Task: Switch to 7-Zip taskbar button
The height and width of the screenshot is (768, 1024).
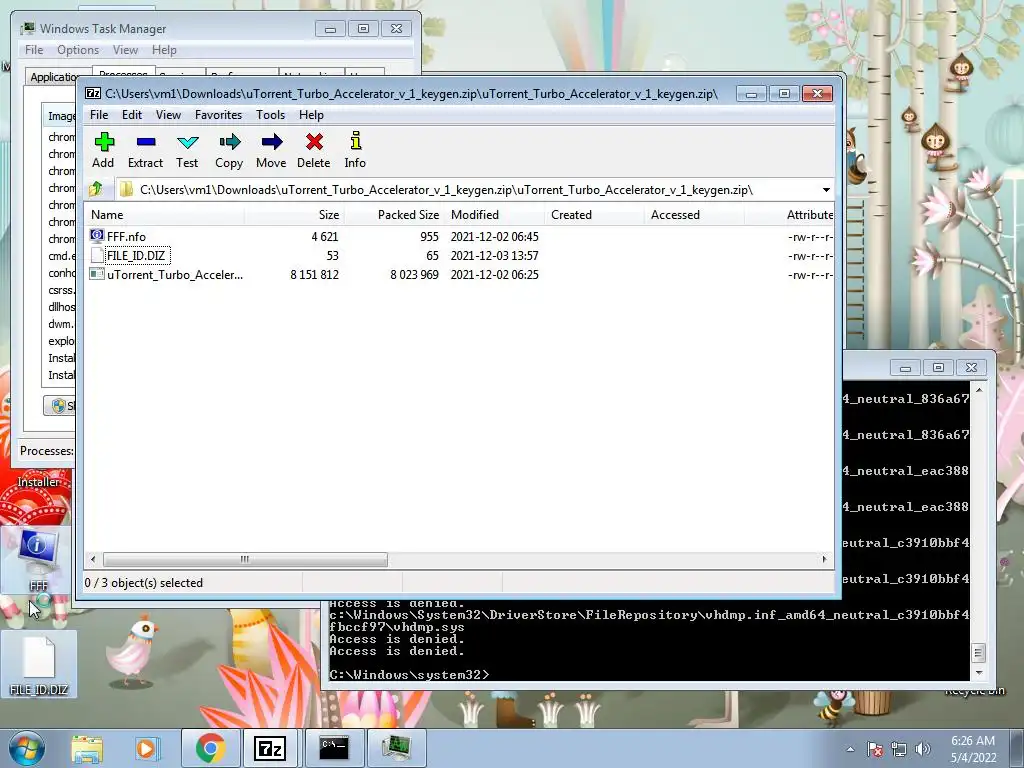Action: pyautogui.click(x=270, y=748)
